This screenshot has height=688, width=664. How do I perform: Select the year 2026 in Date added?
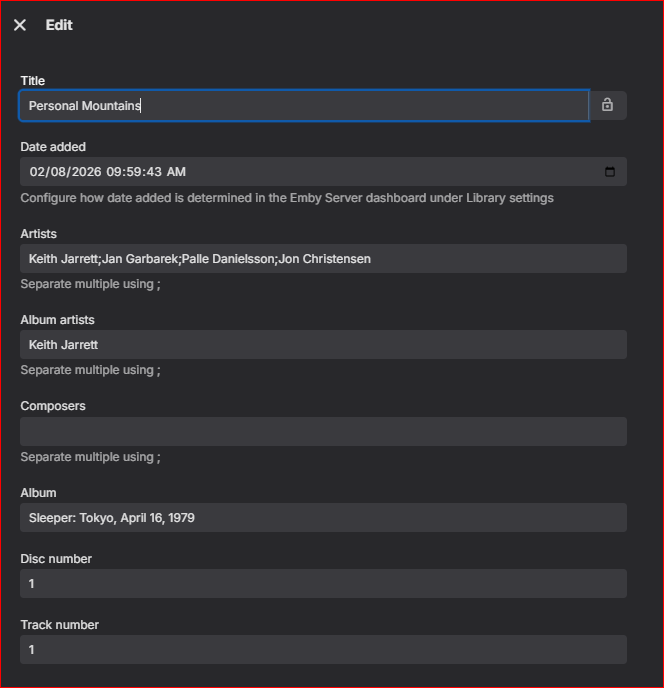(84, 172)
